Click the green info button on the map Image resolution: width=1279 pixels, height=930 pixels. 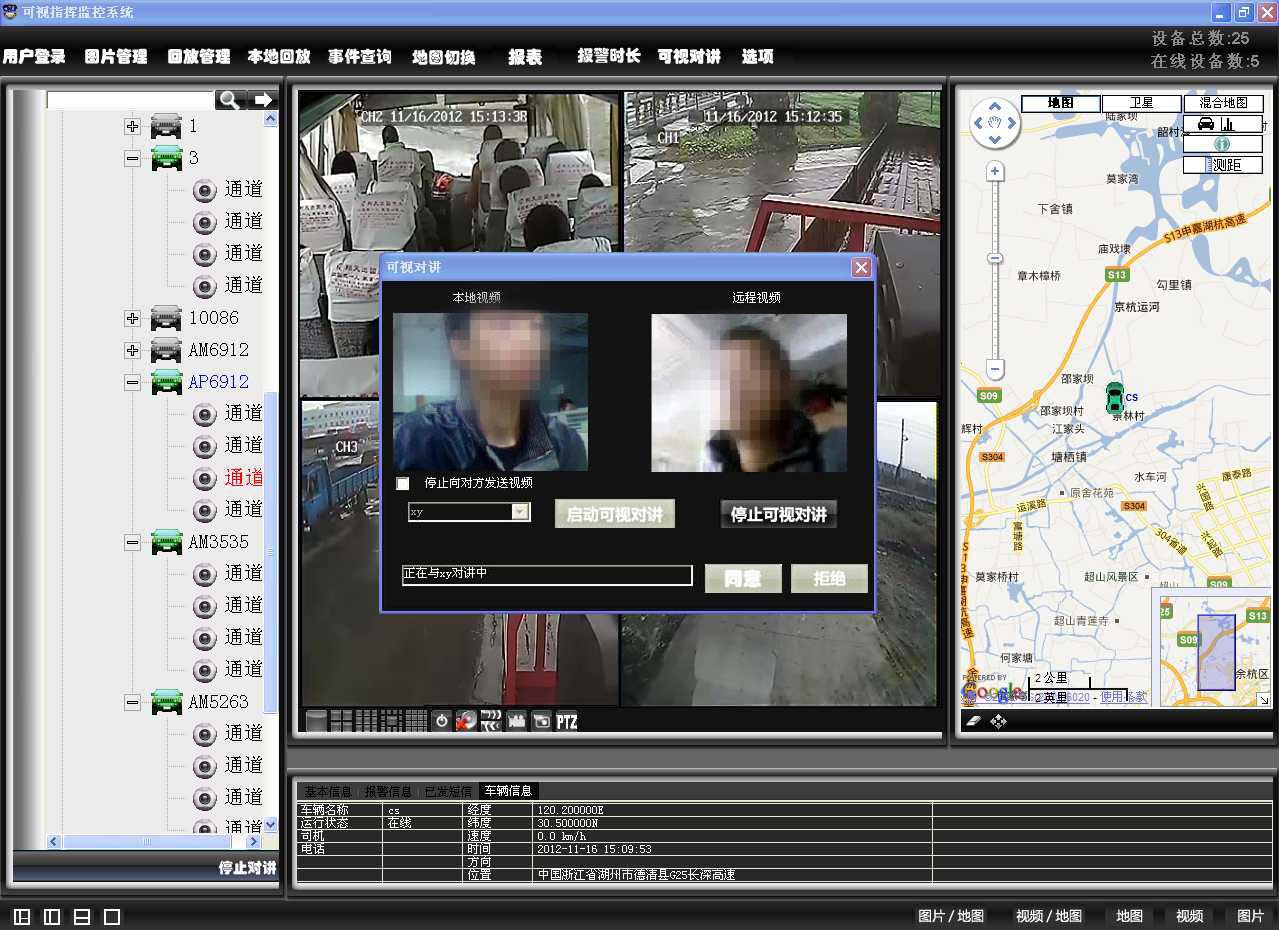click(1223, 144)
